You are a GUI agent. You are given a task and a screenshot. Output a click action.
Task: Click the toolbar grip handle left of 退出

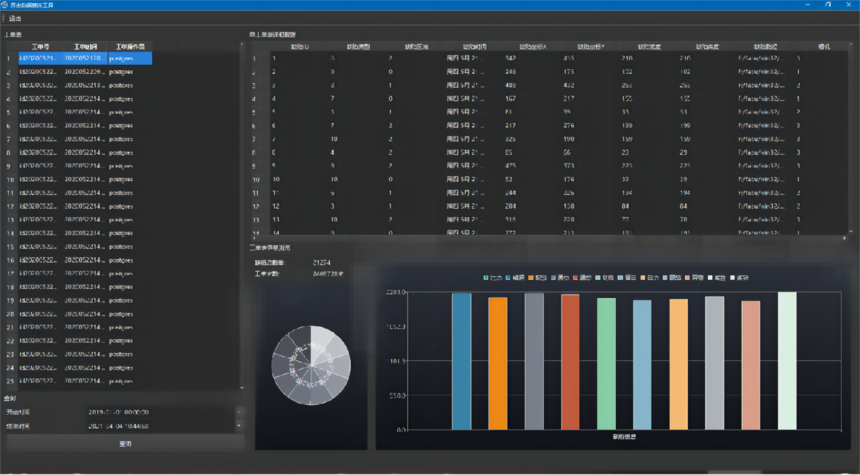click(x=4, y=18)
